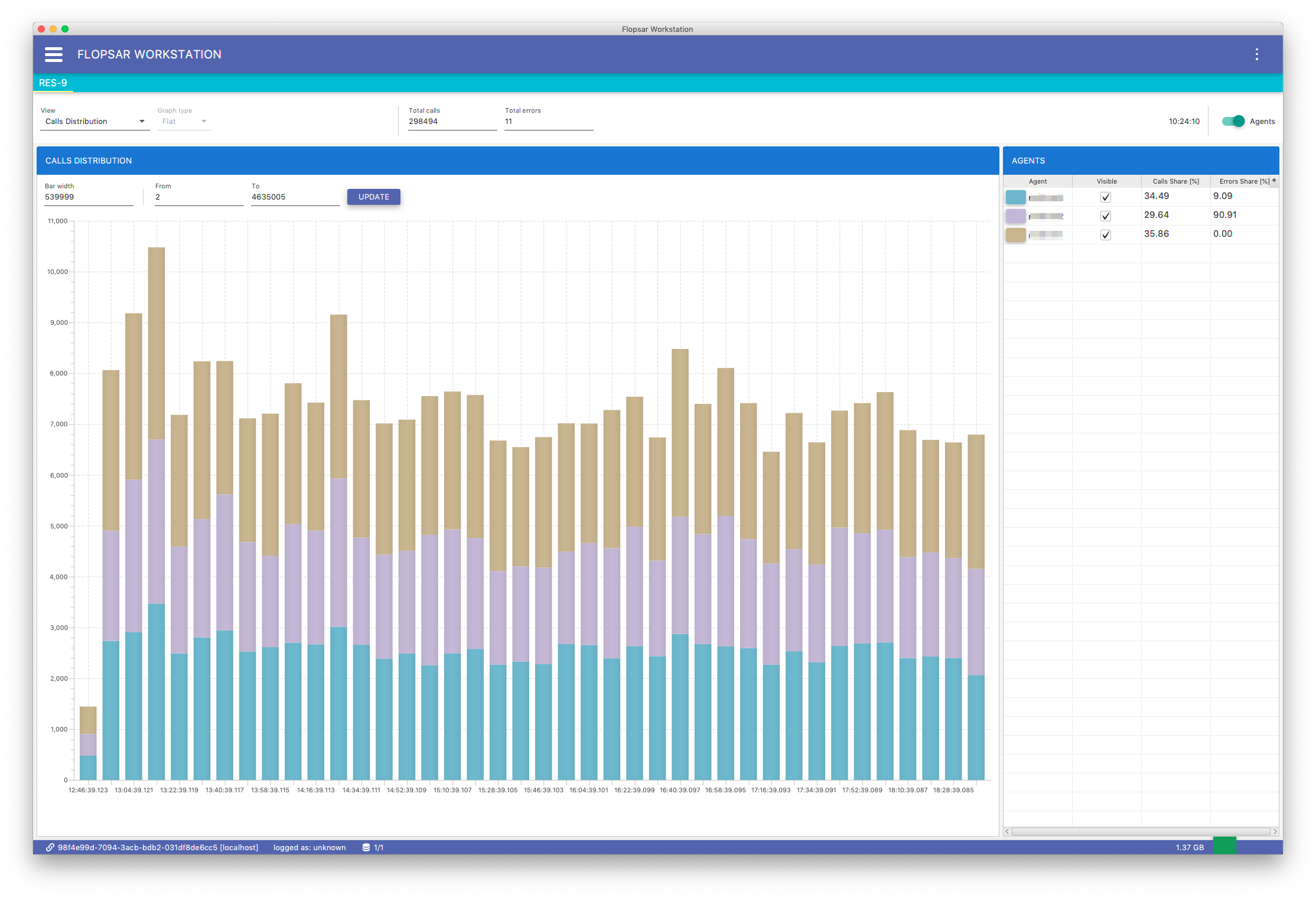Uncheck visibility for the 34.49 share agent
The width and height of the screenshot is (1316, 898).
(x=1106, y=197)
